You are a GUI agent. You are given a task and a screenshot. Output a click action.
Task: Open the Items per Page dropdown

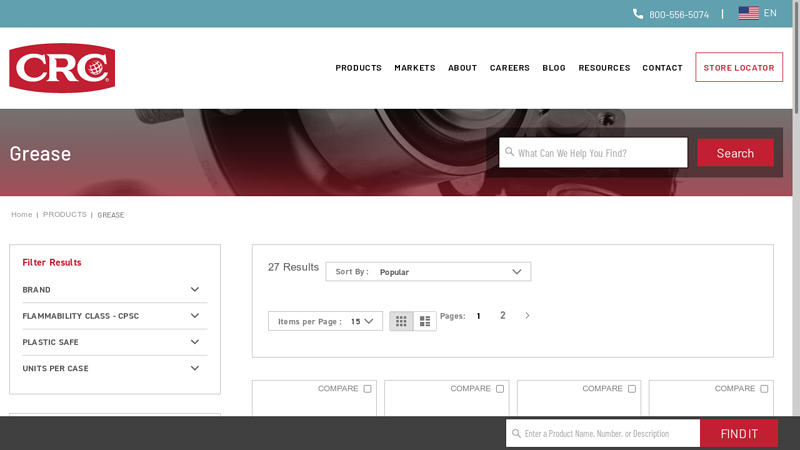click(x=325, y=321)
